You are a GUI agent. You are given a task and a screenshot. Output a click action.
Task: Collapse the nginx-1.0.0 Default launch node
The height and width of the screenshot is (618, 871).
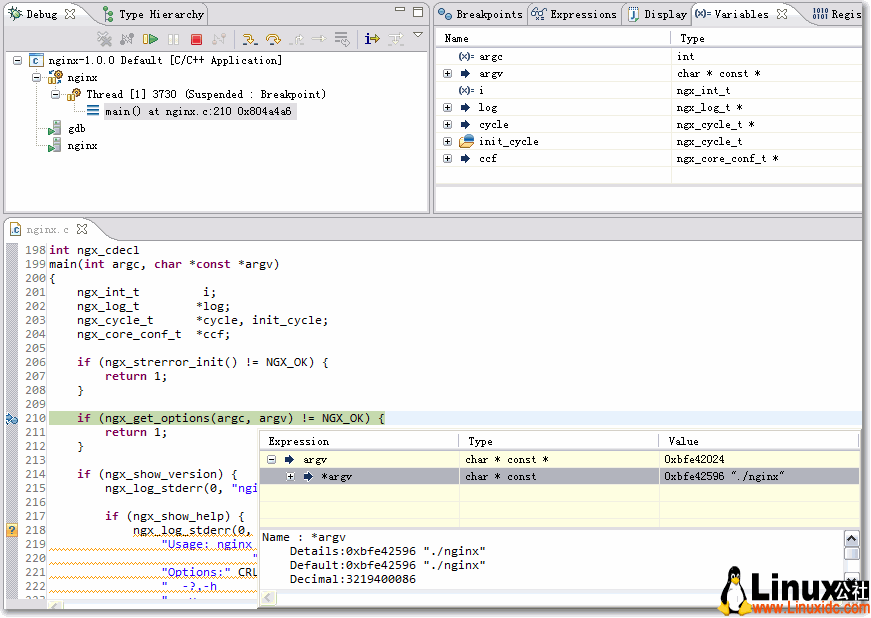click(x=18, y=60)
